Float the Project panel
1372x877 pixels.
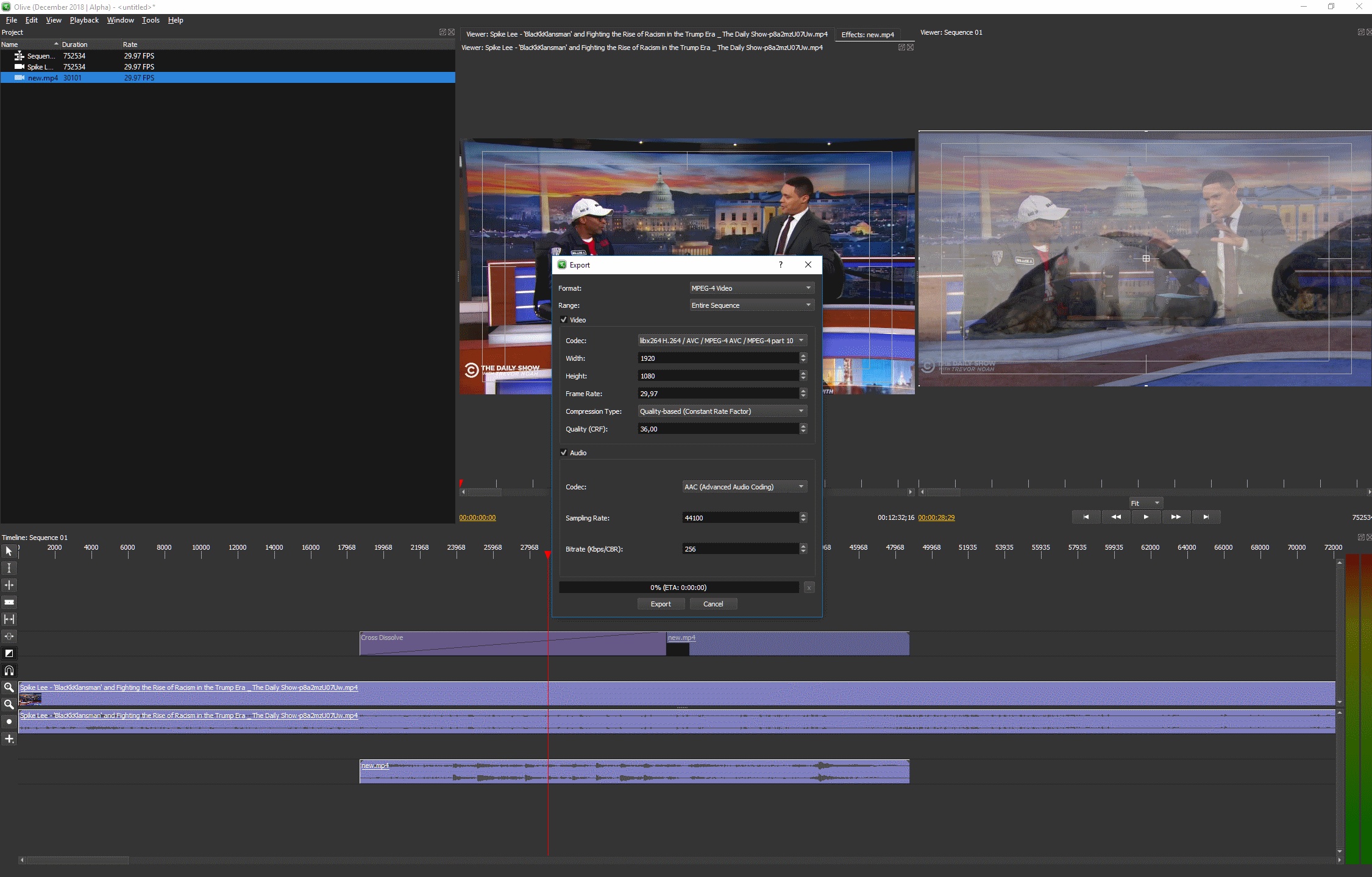(443, 32)
